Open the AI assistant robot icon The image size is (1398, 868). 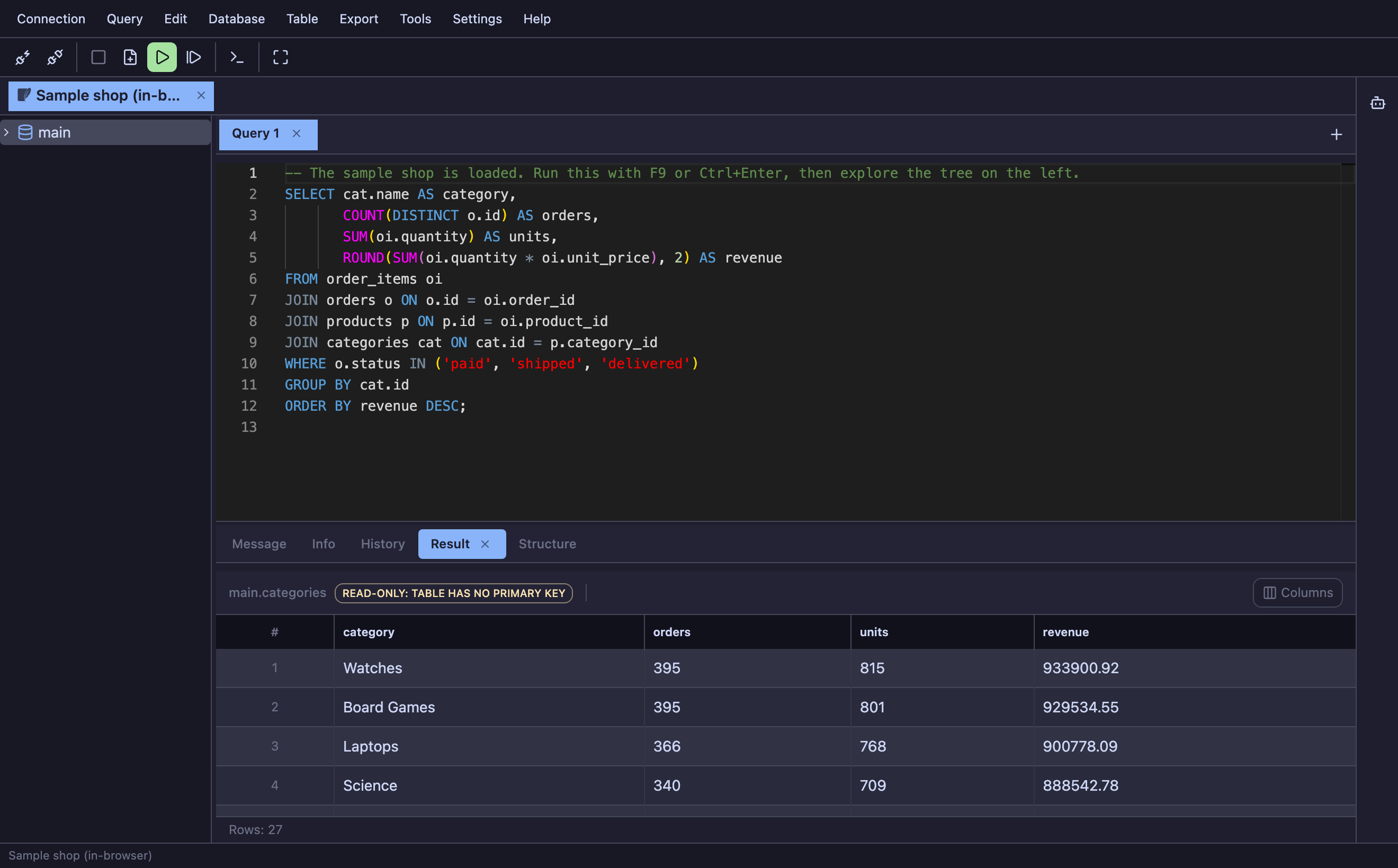coord(1377,103)
